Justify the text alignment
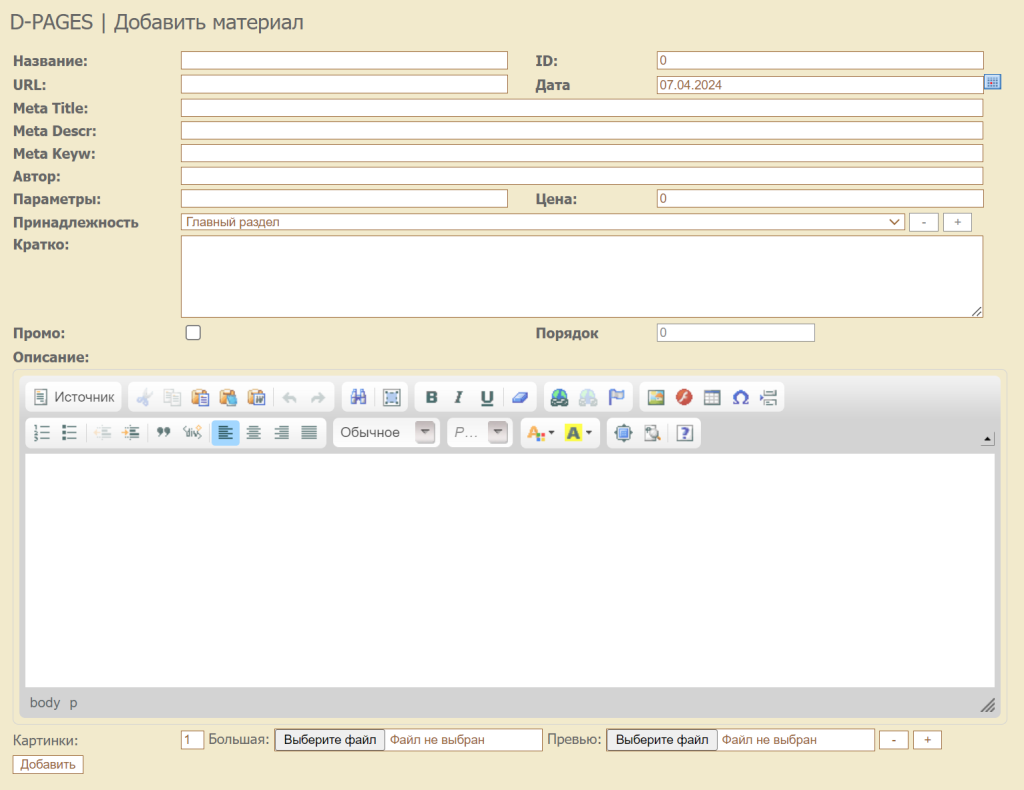This screenshot has width=1024, height=790. click(x=310, y=432)
